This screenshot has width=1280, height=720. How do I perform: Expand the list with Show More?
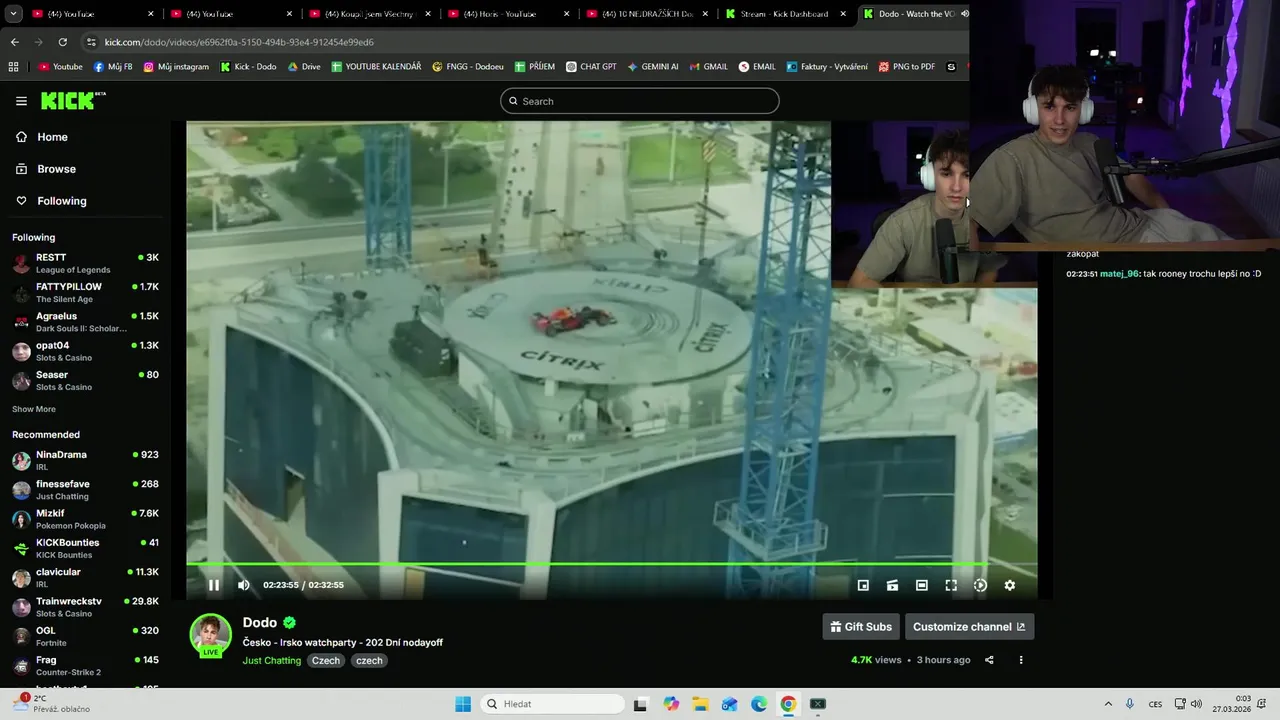(x=34, y=409)
